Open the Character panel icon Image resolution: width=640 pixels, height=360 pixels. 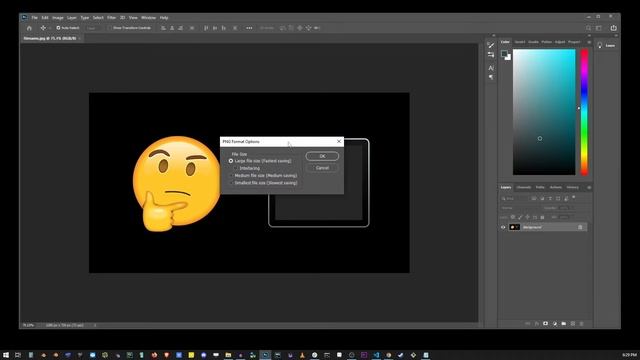pyautogui.click(x=491, y=68)
